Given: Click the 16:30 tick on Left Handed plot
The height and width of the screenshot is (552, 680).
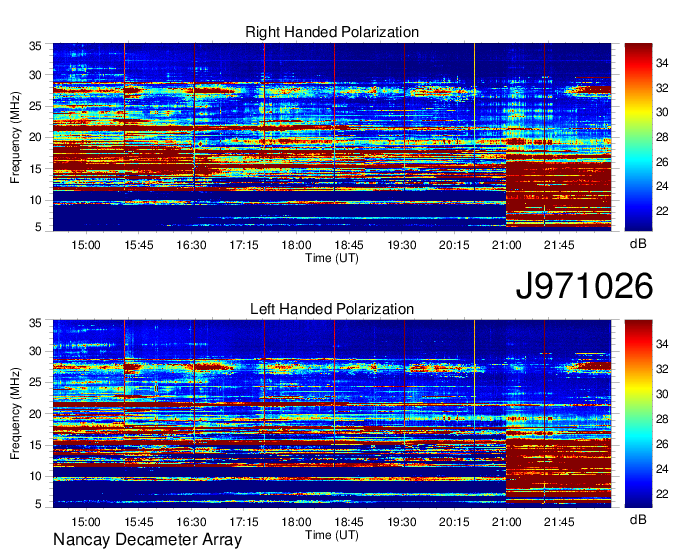Looking at the screenshot, I should 191,522.
